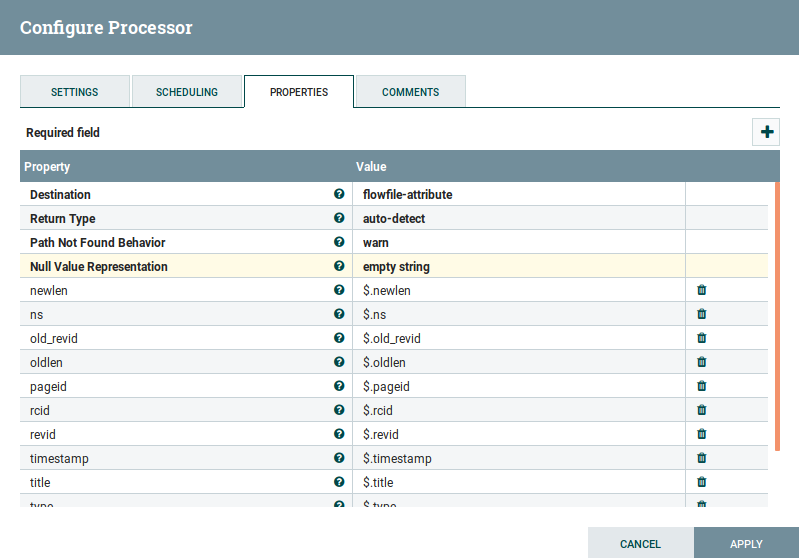This screenshot has width=799, height=558.
Task: Show help icon for ns property
Action: [x=339, y=314]
